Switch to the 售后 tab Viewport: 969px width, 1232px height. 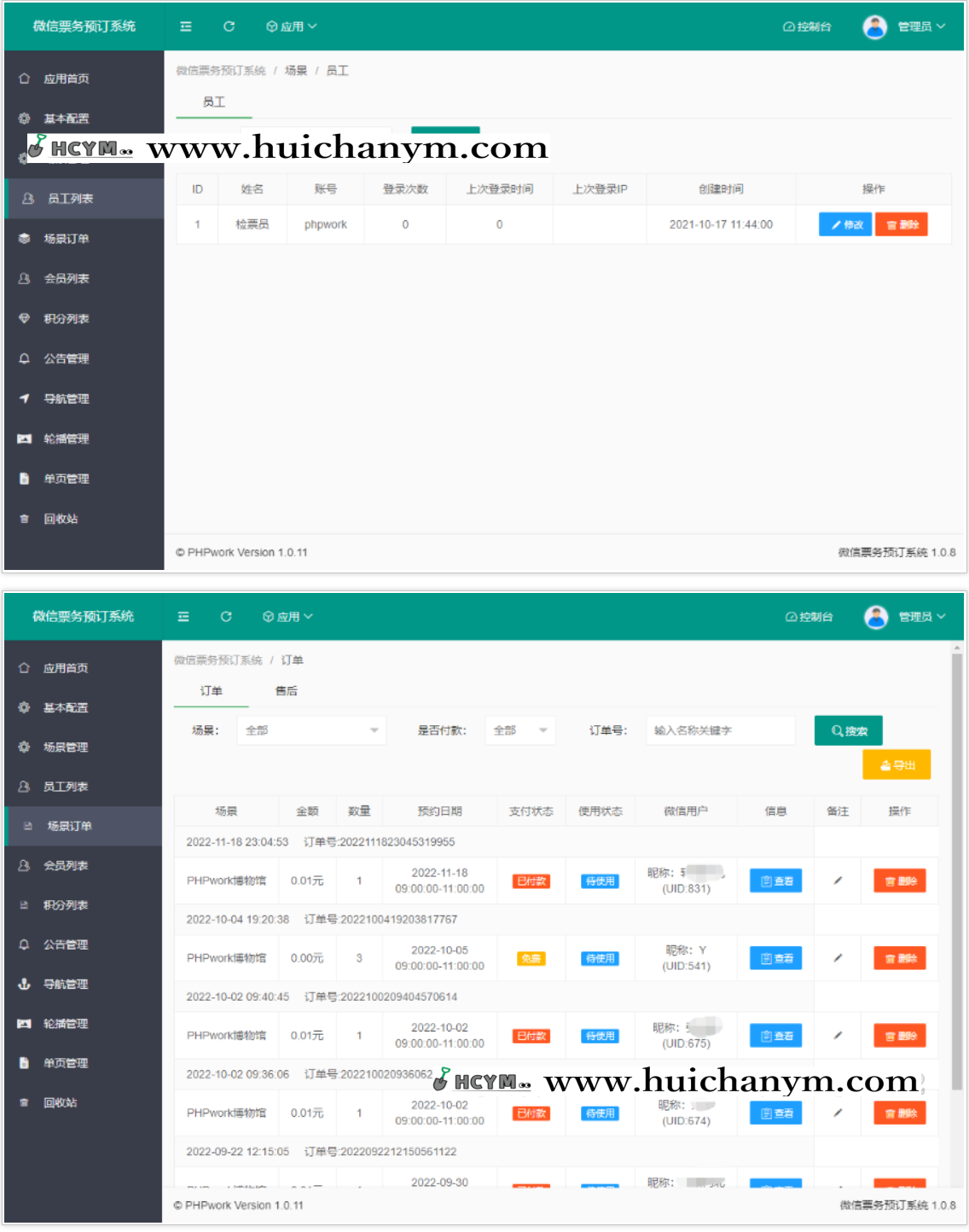(x=286, y=691)
